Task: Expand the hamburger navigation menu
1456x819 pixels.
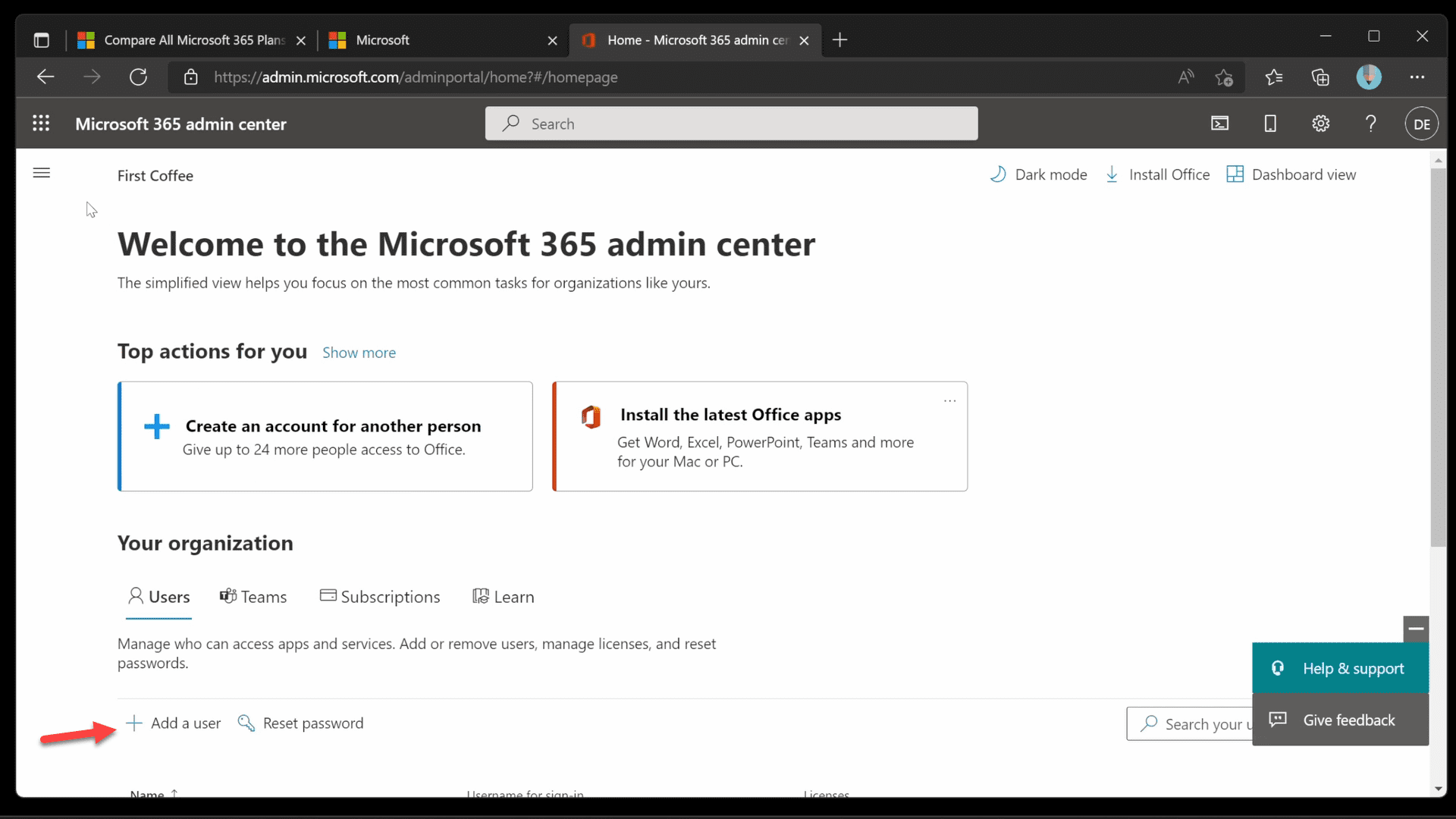Action: pyautogui.click(x=42, y=174)
